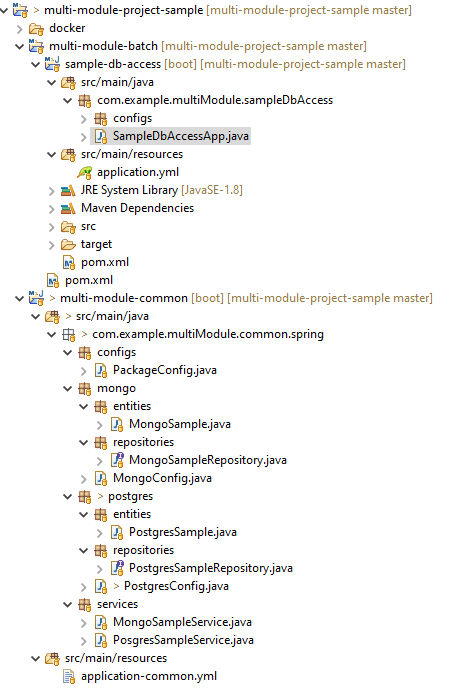The width and height of the screenshot is (460, 688).
Task: Click the MongoSampleService.java file icon
Action: click(x=101, y=622)
